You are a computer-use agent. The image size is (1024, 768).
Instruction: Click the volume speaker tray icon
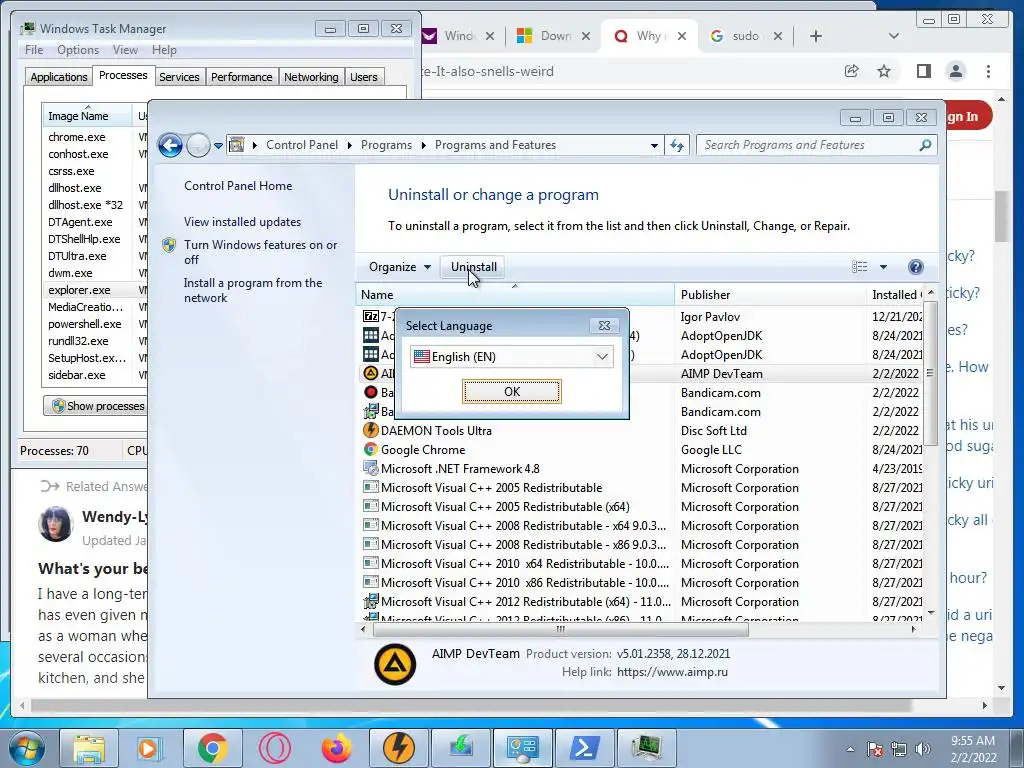(922, 749)
